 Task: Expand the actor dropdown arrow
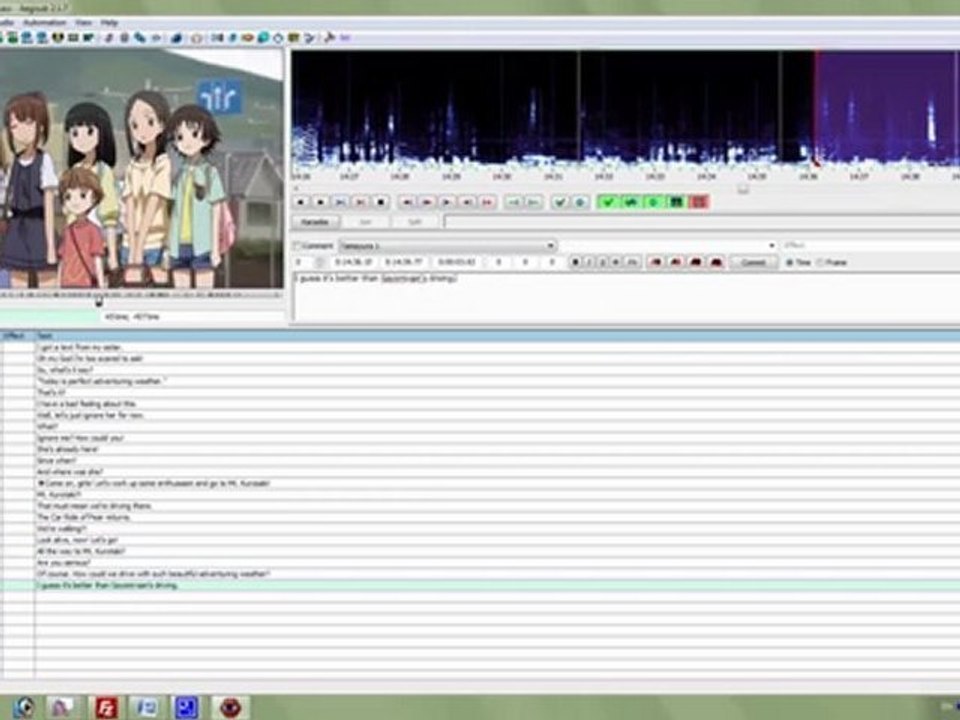click(771, 246)
